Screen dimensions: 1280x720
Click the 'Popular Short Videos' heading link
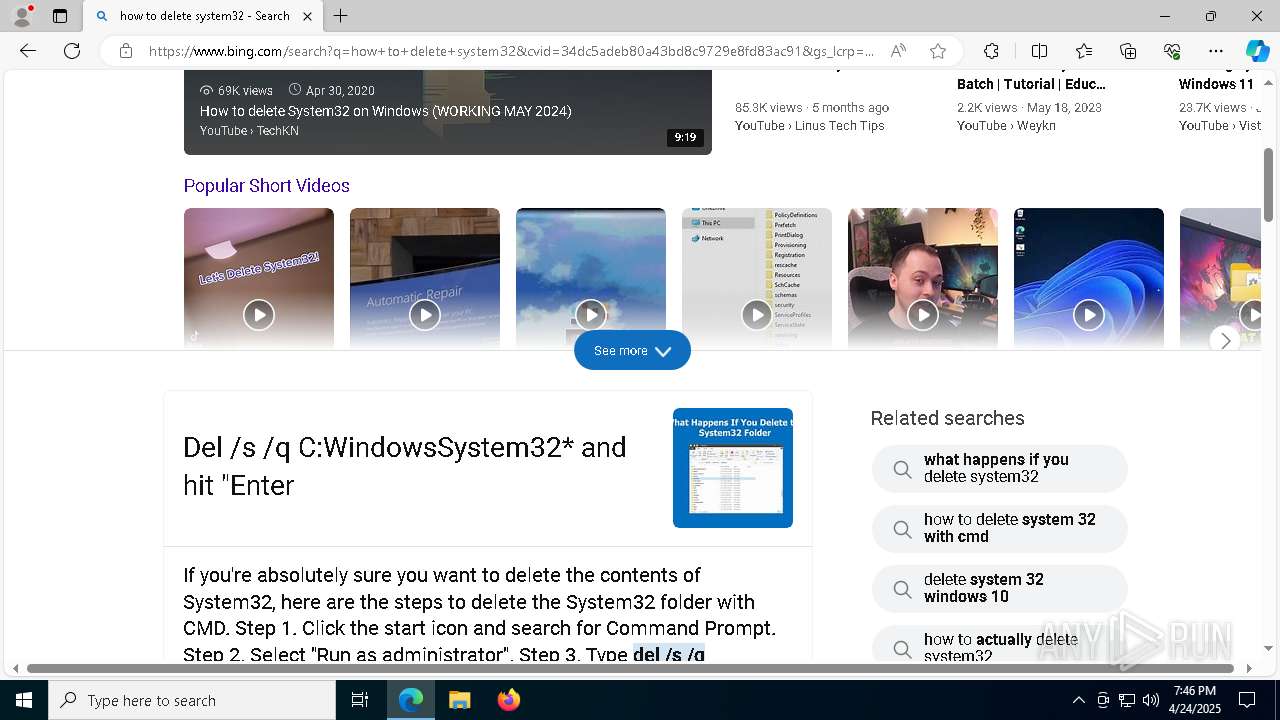click(x=266, y=186)
